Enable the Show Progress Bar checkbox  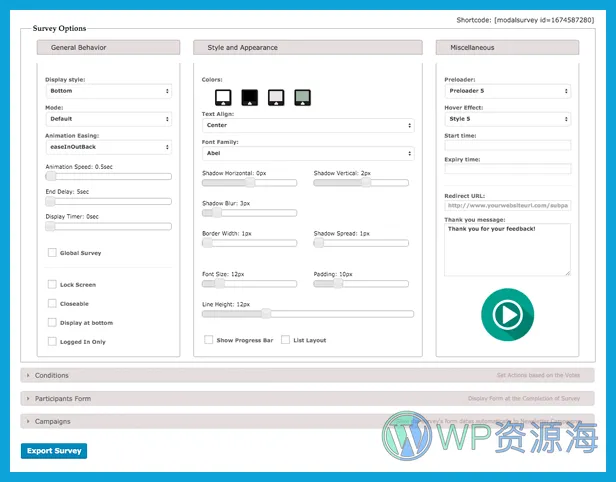[x=209, y=340]
